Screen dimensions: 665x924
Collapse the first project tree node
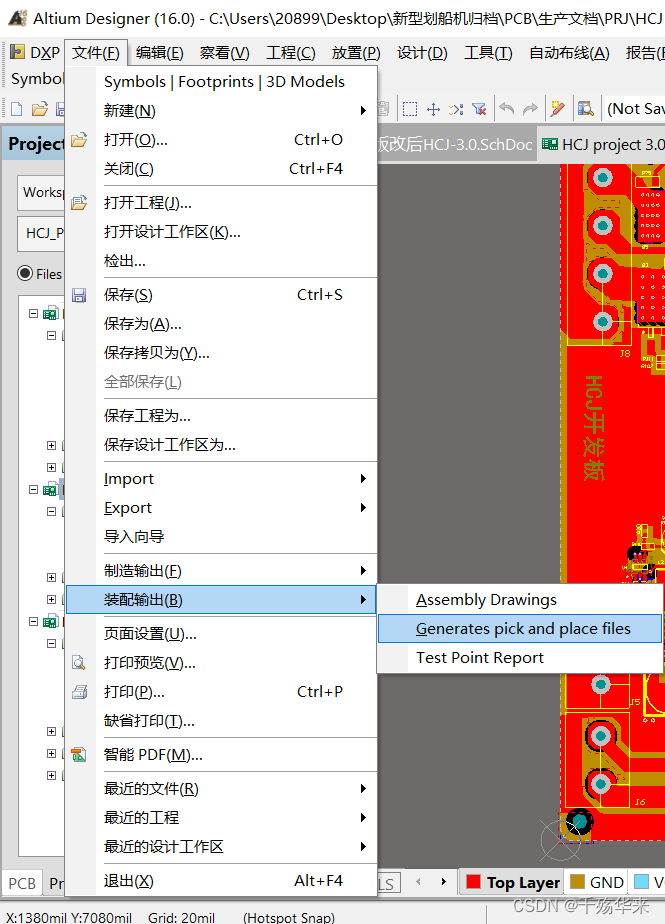coord(34,314)
